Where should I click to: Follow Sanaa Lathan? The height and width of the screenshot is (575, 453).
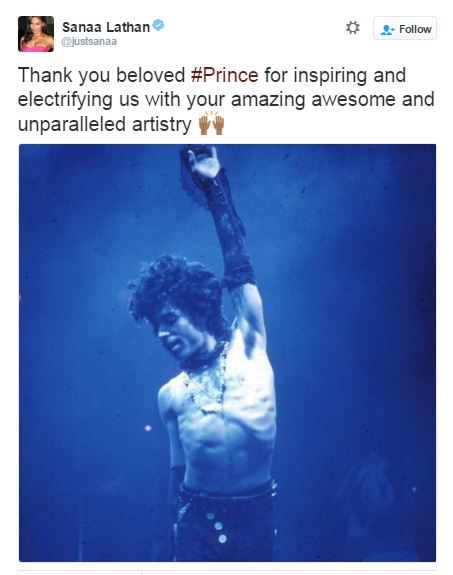pos(405,28)
